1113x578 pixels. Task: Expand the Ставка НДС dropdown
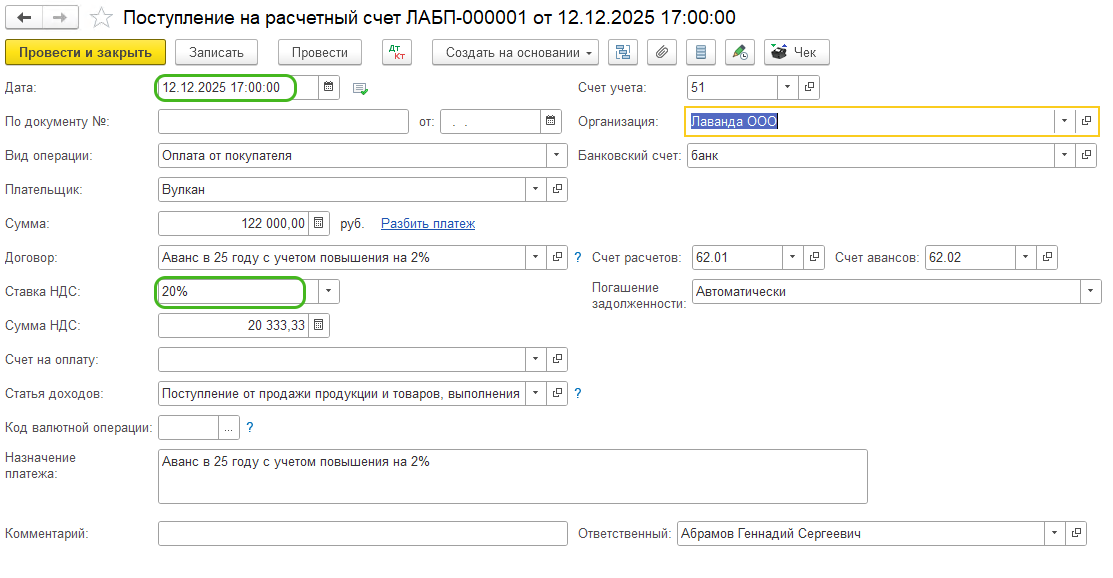(x=330, y=292)
